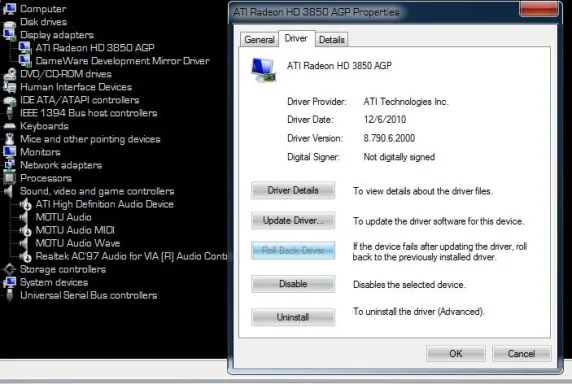572x384 pixels.
Task: Dismiss dialog with the Cancel button
Action: (521, 353)
